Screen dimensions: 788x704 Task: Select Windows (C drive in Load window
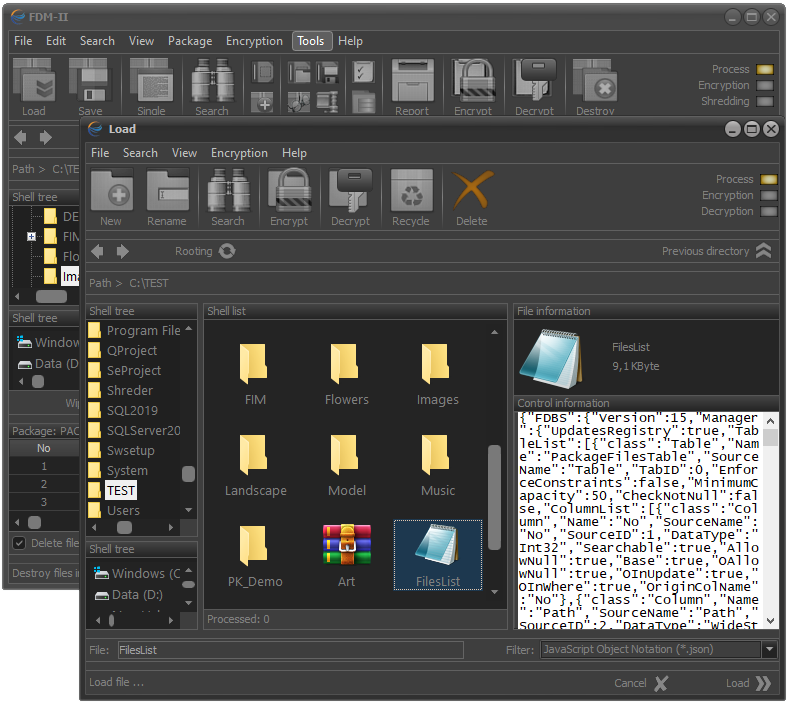point(137,573)
